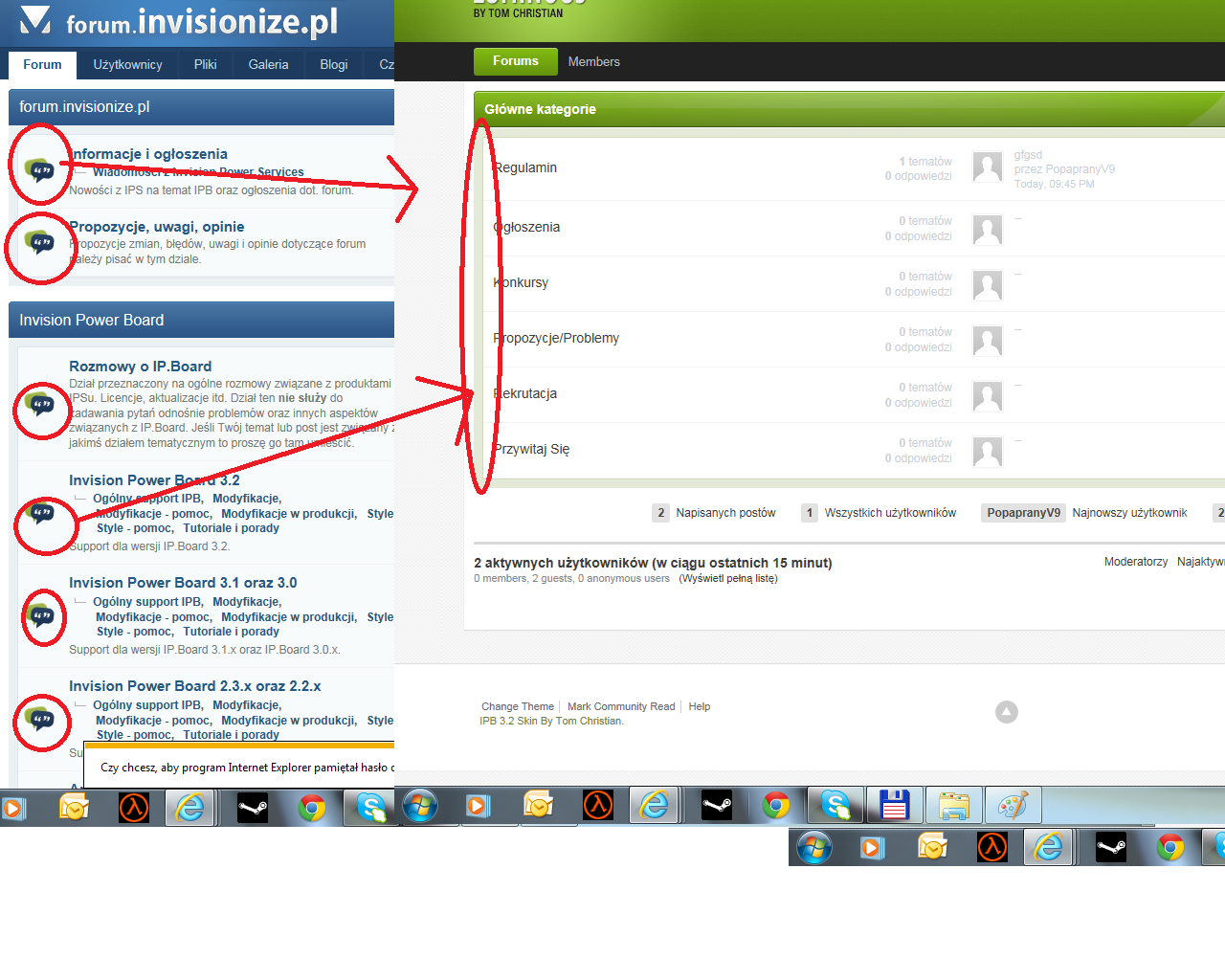Click the forum icon beside Invision Power Board 3.2
Screen dimensions: 1225x980
pos(40,514)
